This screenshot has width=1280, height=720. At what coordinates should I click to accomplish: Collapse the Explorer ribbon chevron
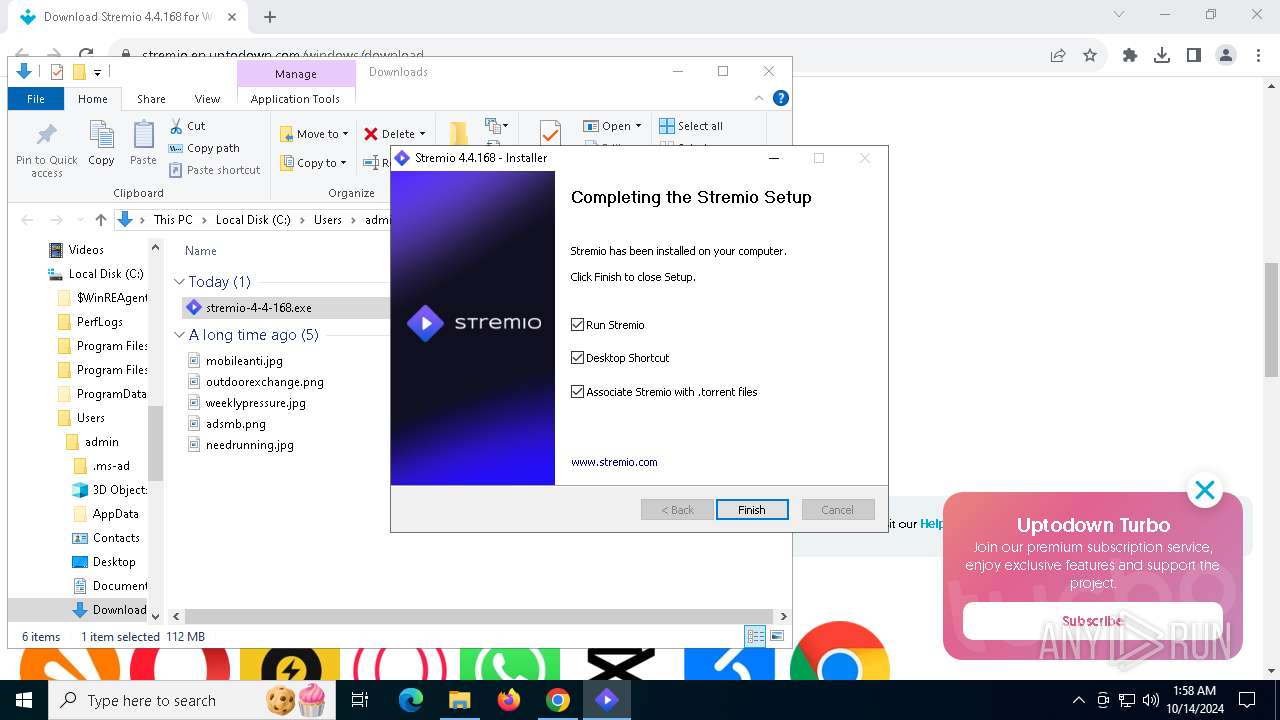759,98
